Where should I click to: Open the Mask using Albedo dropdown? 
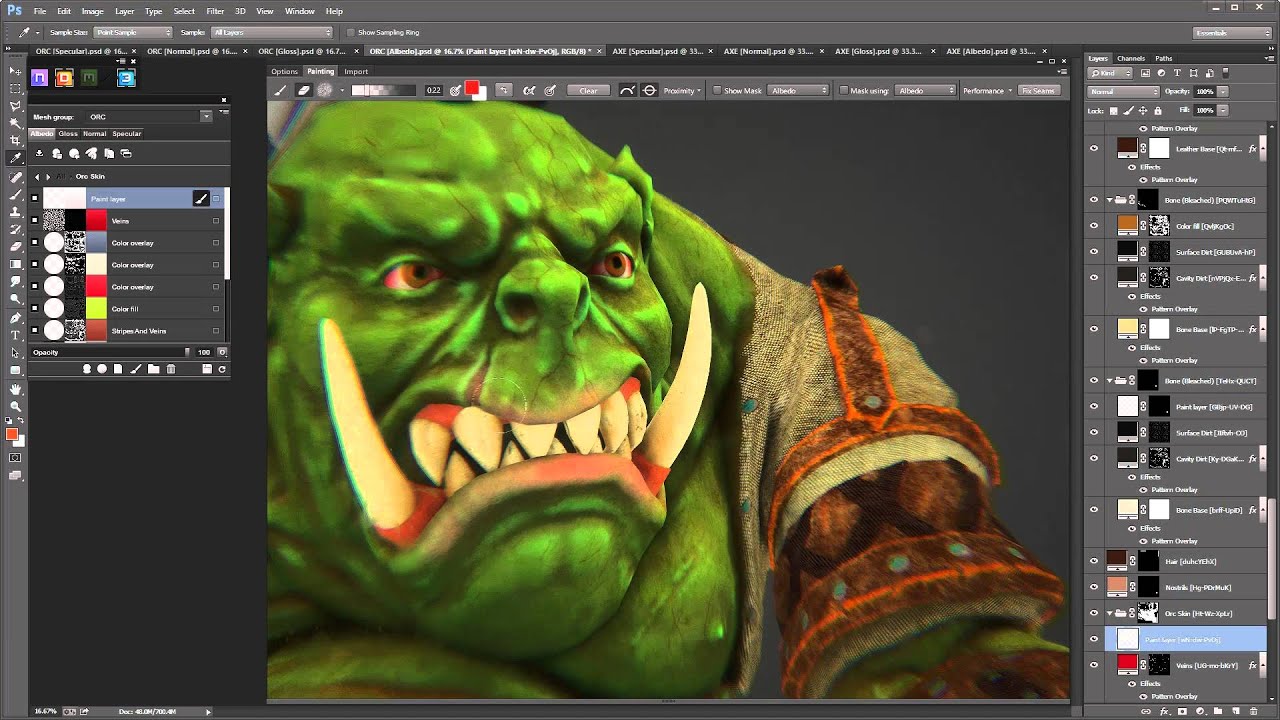926,90
